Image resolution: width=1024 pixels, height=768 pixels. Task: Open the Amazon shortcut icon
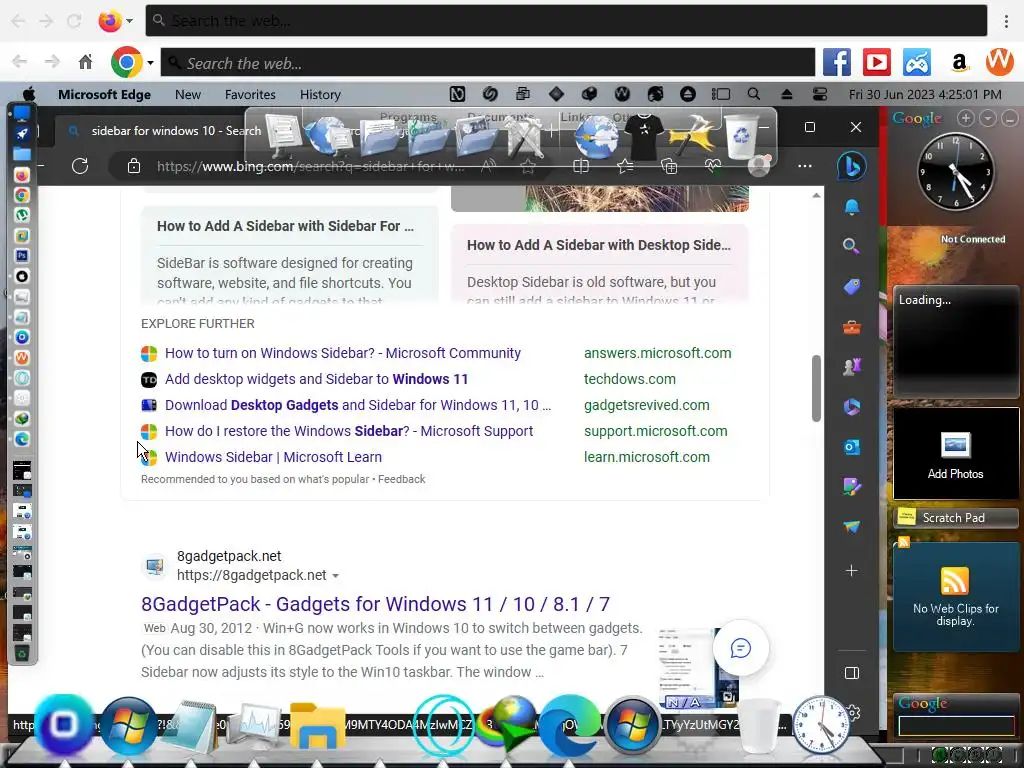pos(959,63)
